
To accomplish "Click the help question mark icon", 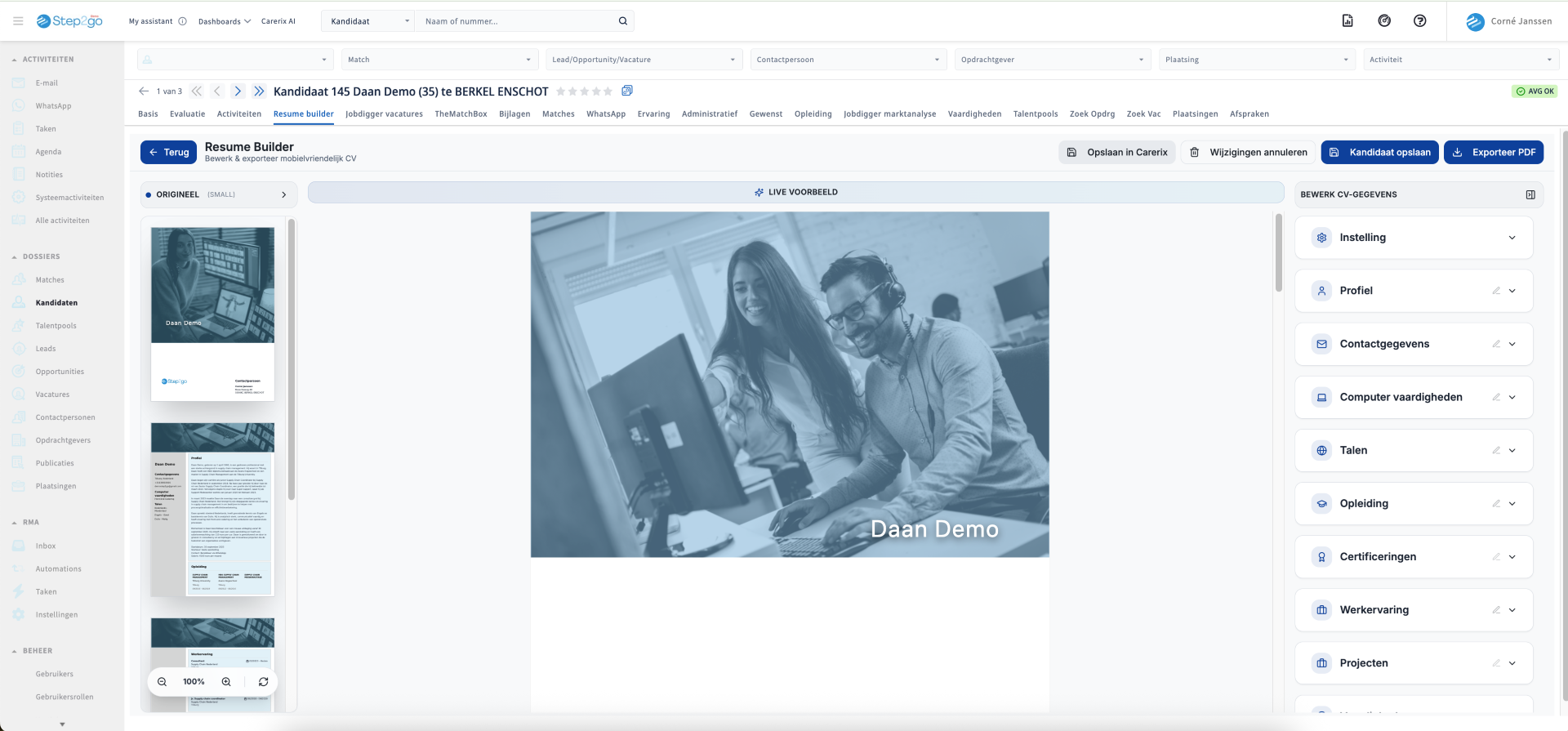I will [1420, 21].
